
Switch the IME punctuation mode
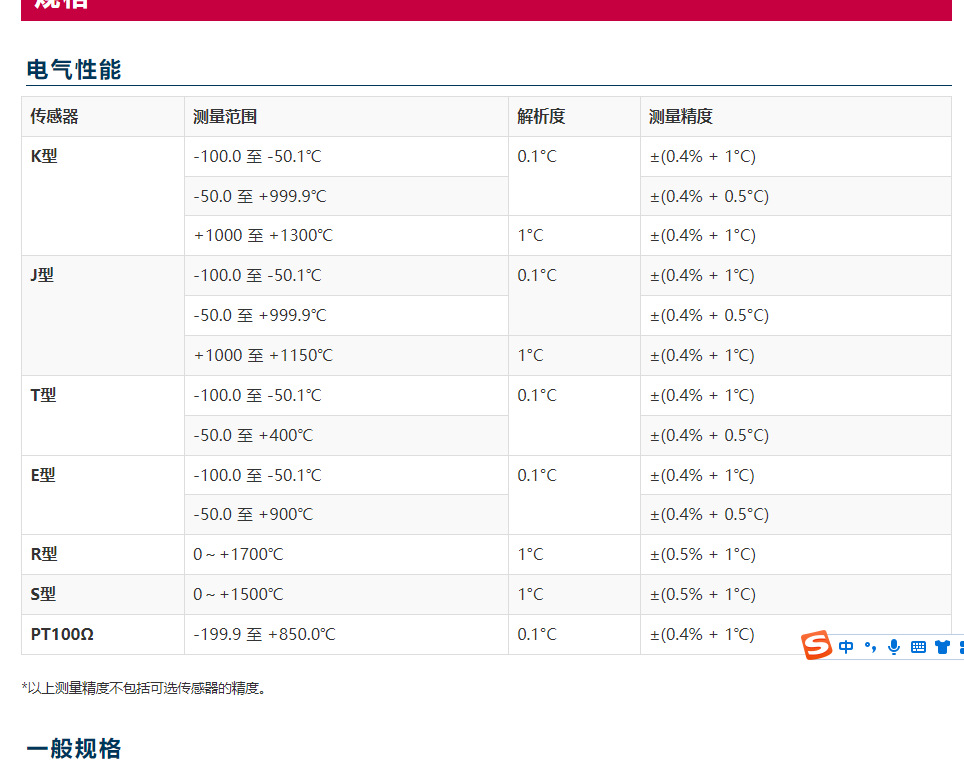(870, 647)
